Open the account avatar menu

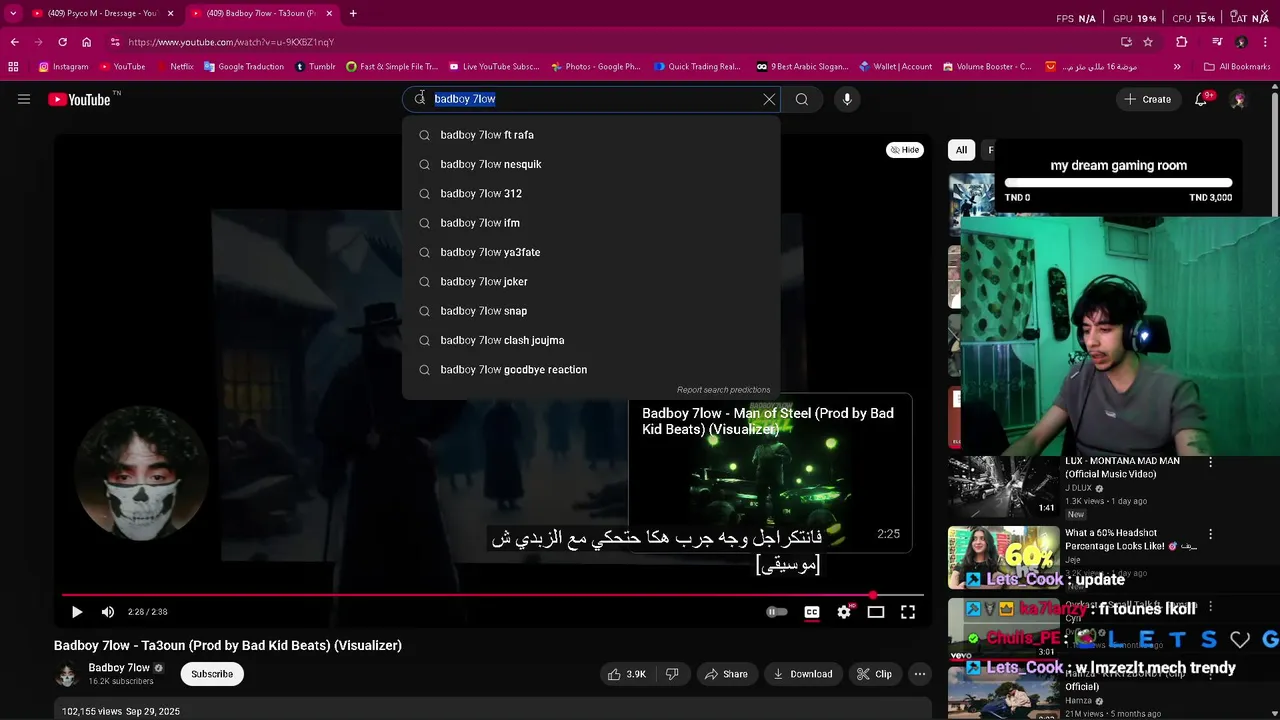point(1238,99)
